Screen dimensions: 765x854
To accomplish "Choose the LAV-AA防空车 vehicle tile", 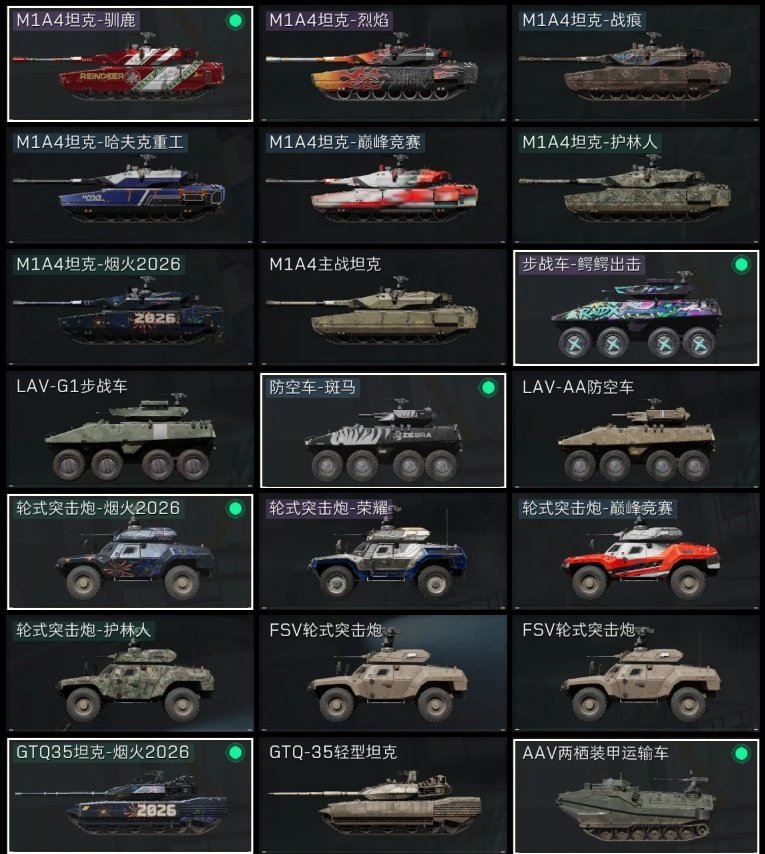I will (x=636, y=430).
